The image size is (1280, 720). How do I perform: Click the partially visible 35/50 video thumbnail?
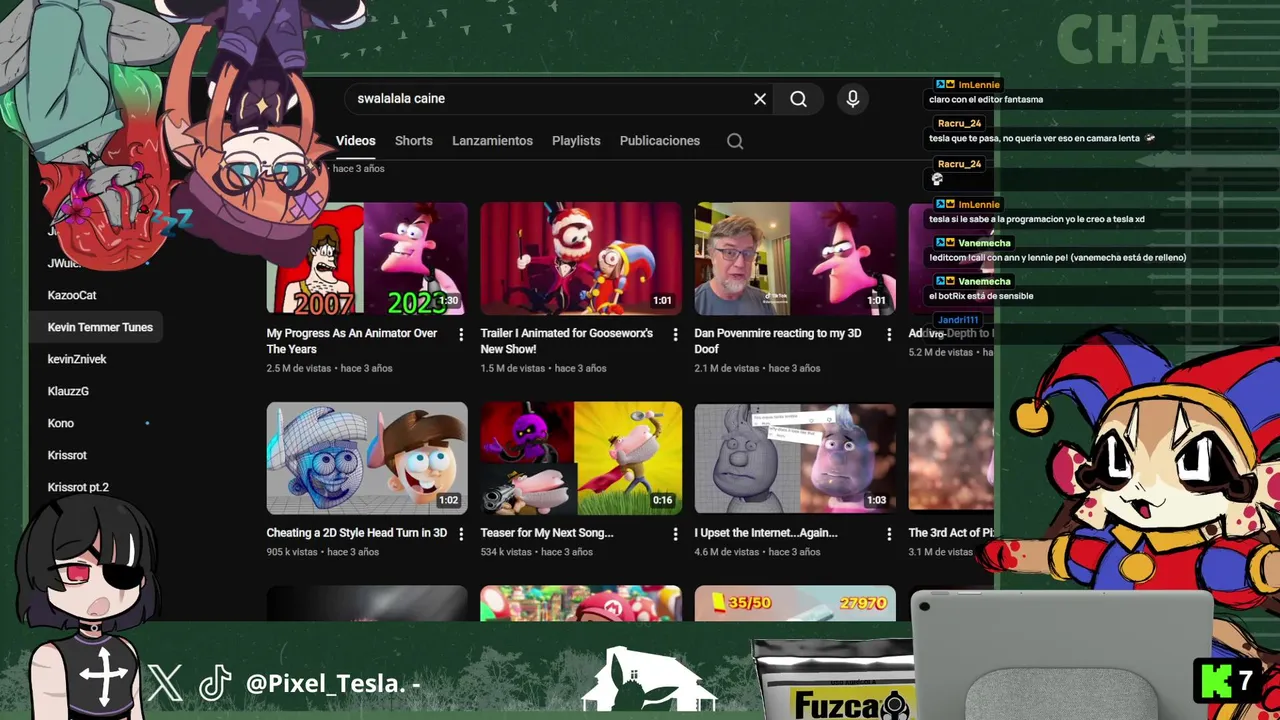pyautogui.click(x=795, y=603)
